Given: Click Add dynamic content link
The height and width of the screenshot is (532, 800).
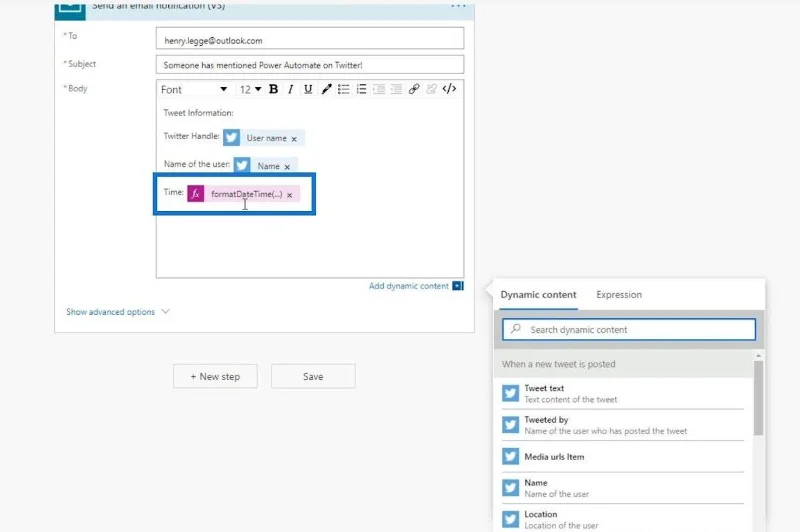Looking at the screenshot, I should click(x=409, y=286).
